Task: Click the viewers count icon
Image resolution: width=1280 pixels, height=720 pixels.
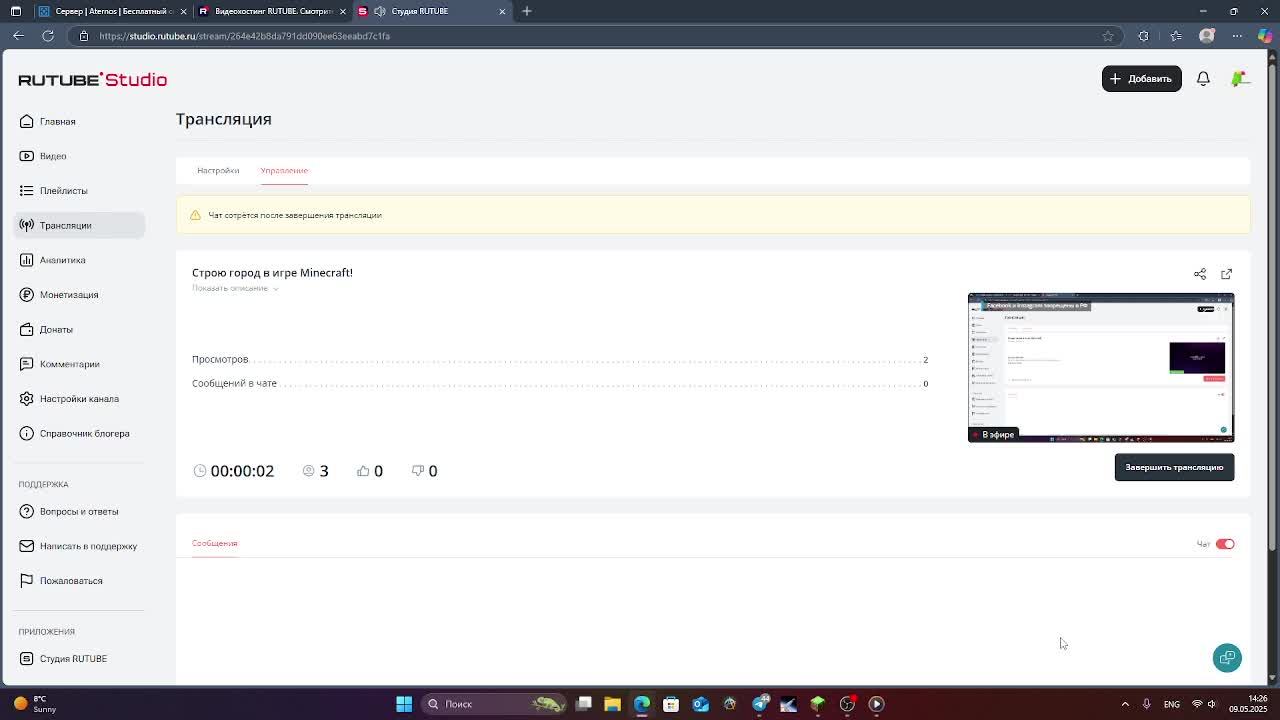Action: (x=308, y=471)
